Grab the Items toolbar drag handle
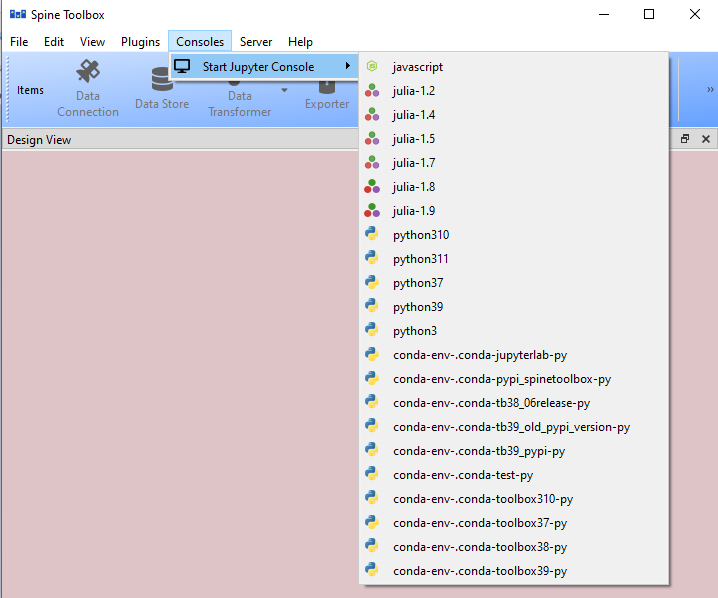This screenshot has height=598, width=718. pyautogui.click(x=7, y=89)
